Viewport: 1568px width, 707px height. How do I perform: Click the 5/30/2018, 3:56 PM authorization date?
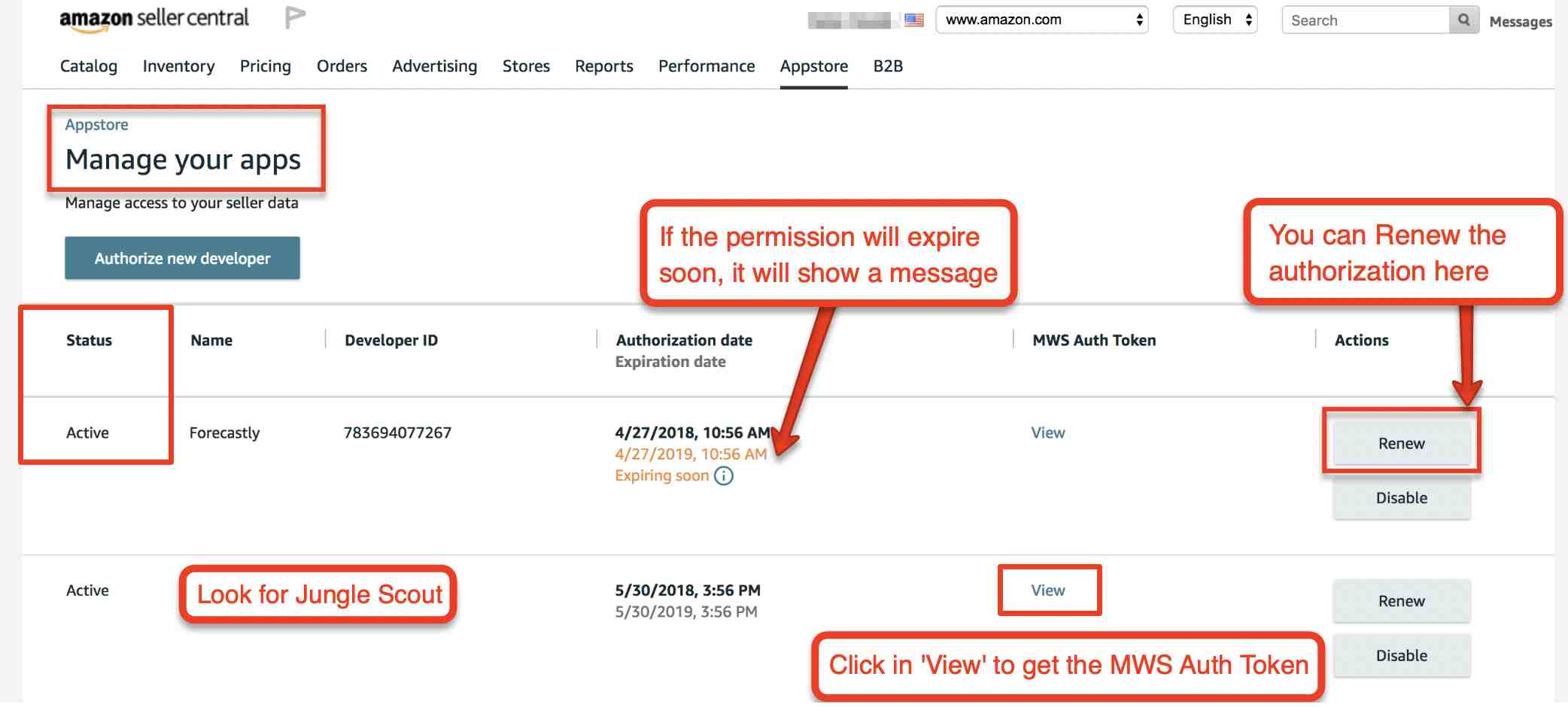tap(688, 590)
